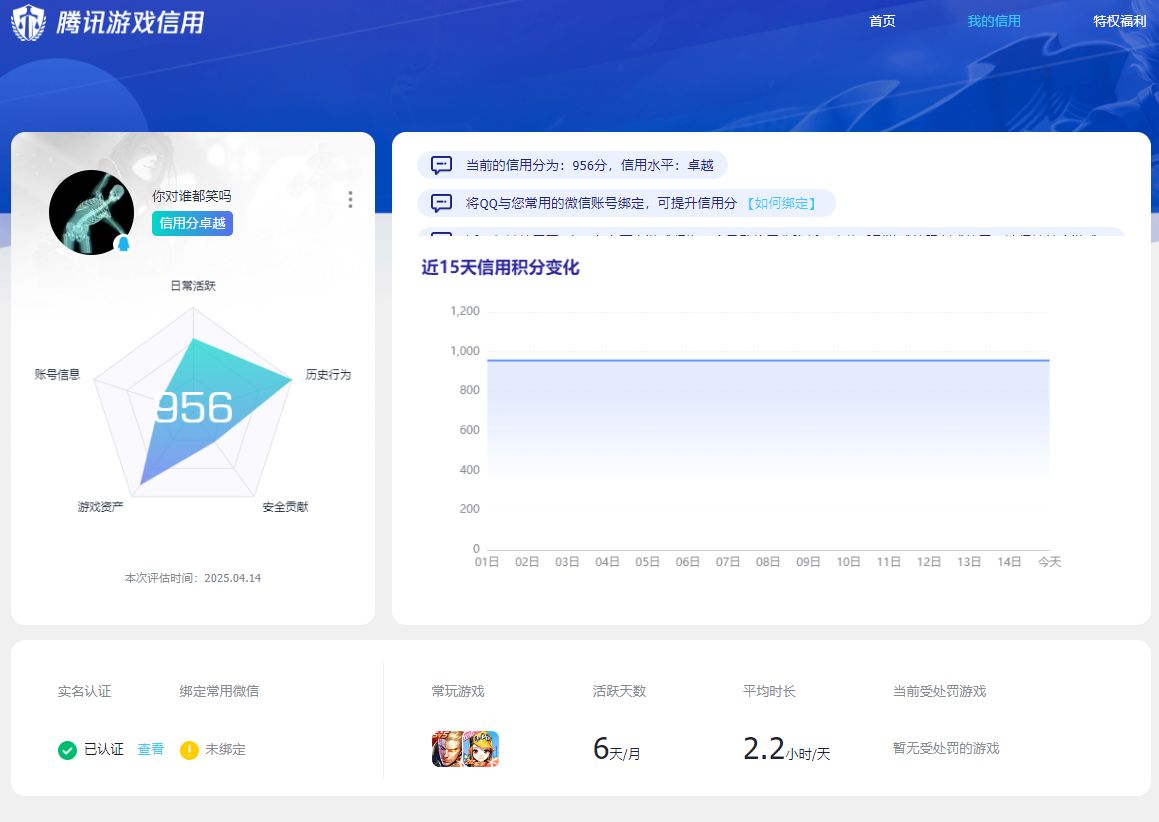Click the 如何绑定 link

[x=781, y=203]
